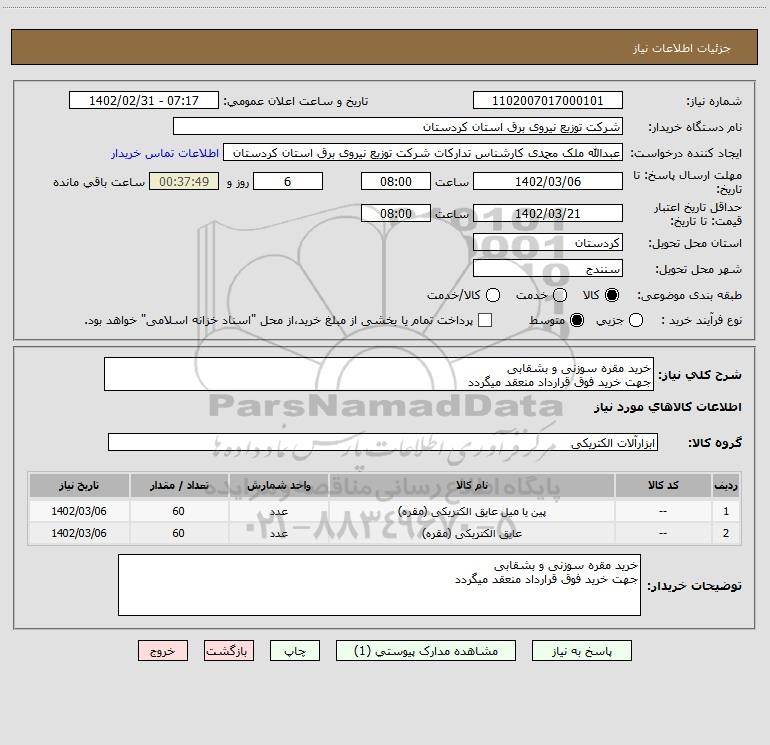Click buyer notes text area

coord(379,585)
